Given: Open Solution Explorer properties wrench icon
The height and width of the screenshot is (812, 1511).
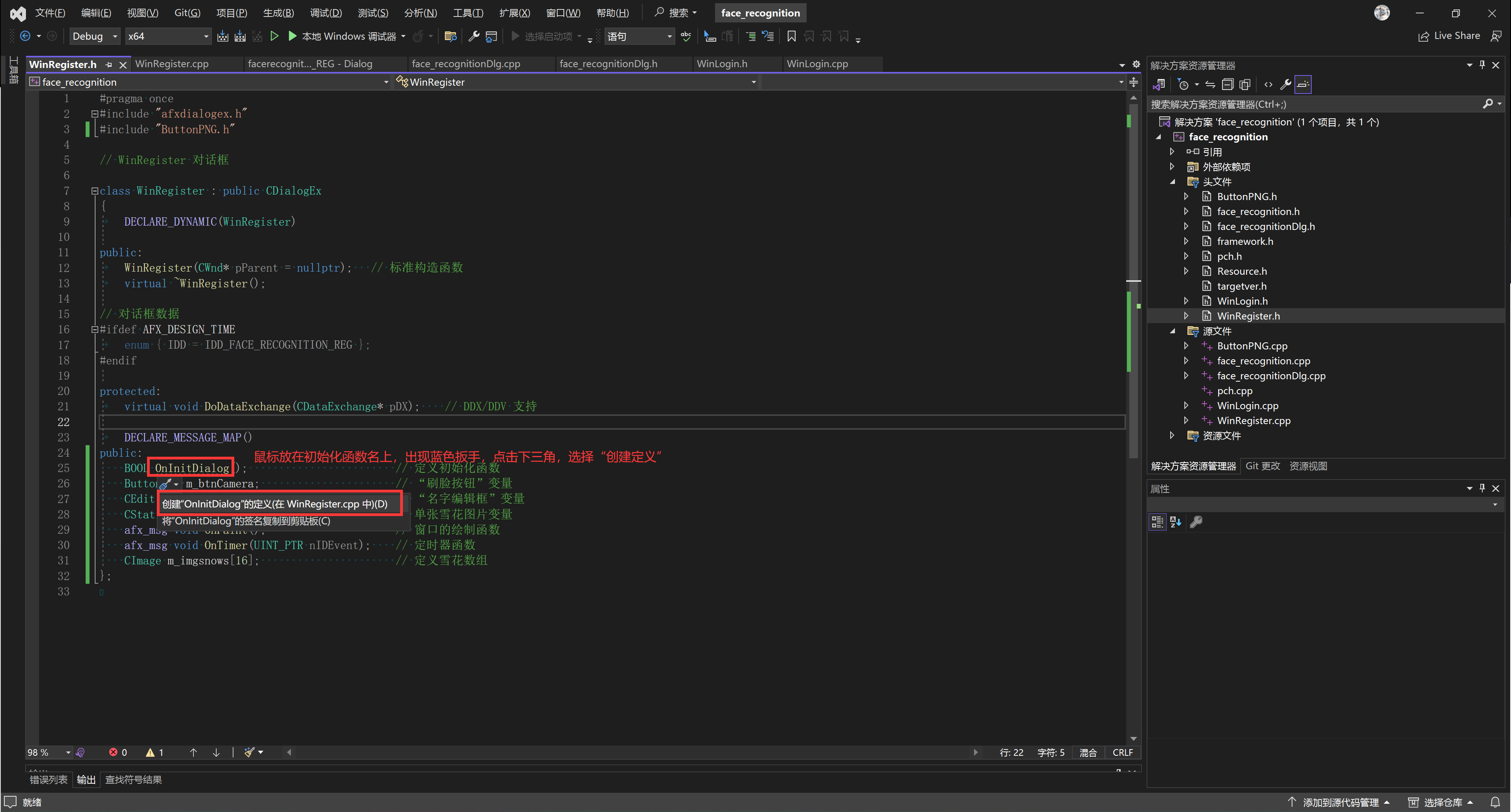Looking at the screenshot, I should [x=1285, y=85].
